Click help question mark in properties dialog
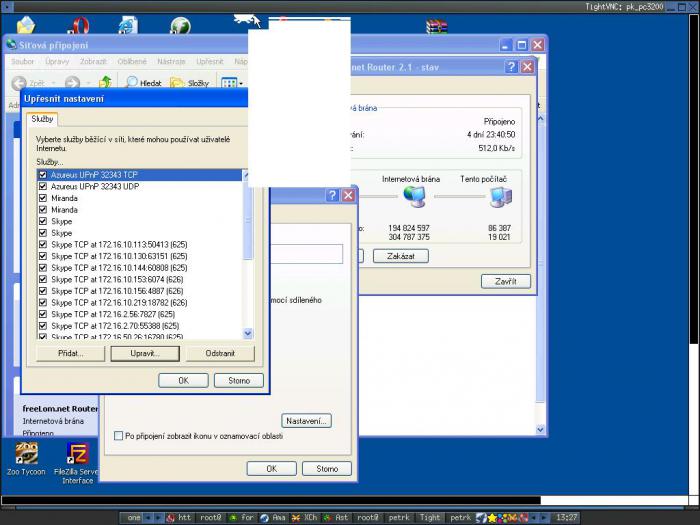This screenshot has width=700, height=525. click(x=332, y=195)
